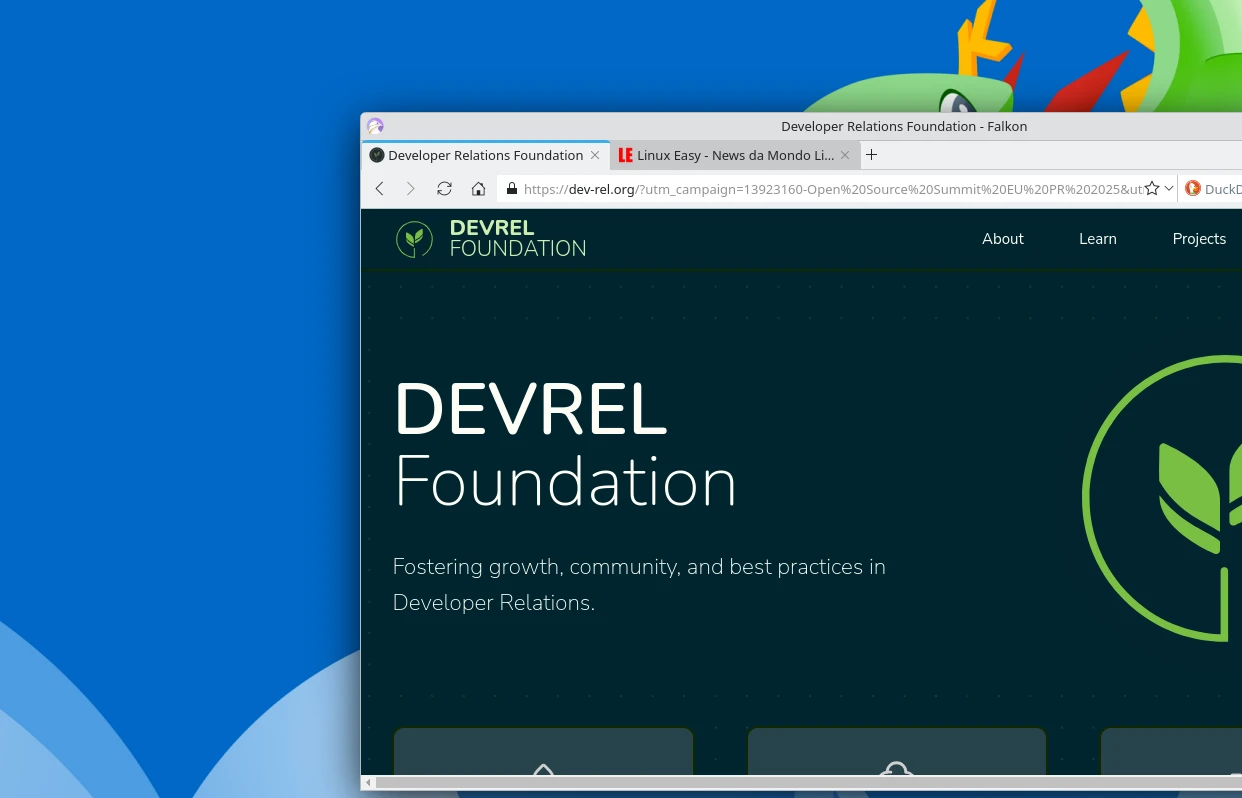Open the address bar dropdown chevron
The width and height of the screenshot is (1242, 798).
[1168, 189]
